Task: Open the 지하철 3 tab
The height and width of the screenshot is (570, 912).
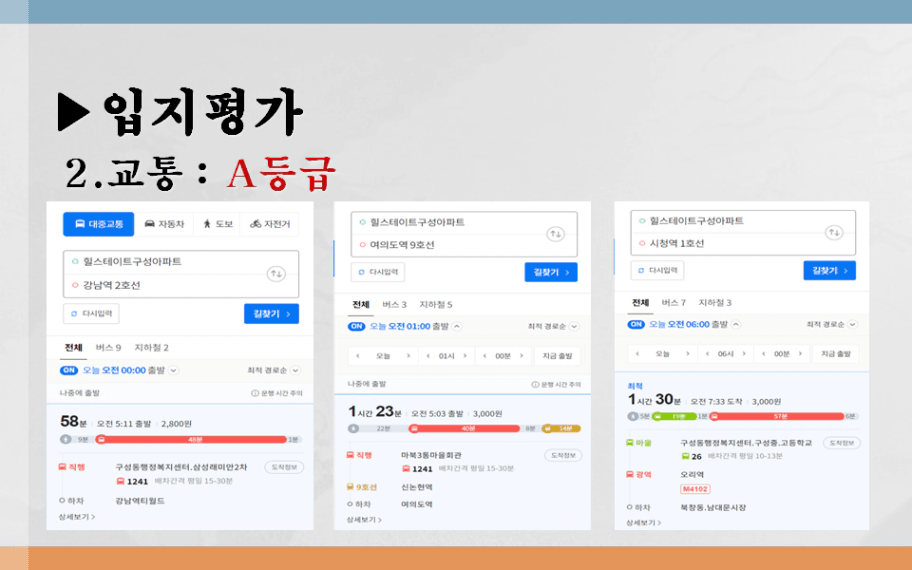Action: tap(715, 303)
